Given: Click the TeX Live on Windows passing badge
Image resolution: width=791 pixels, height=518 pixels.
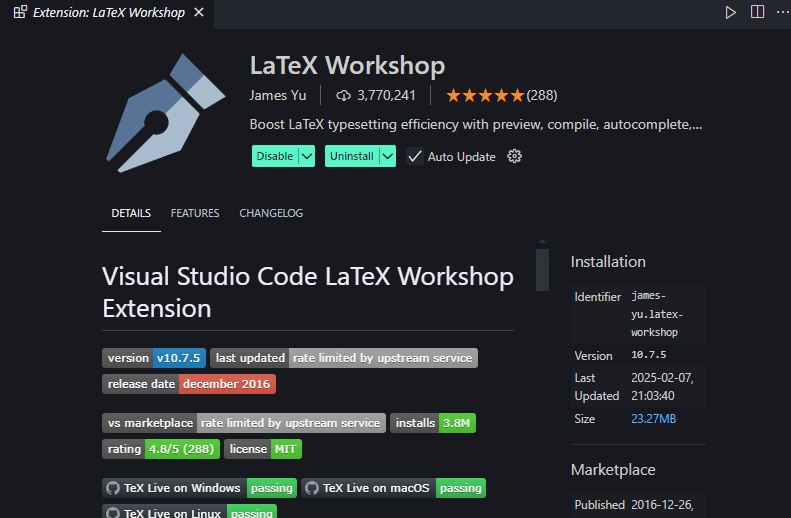Looking at the screenshot, I should pyautogui.click(x=199, y=488).
